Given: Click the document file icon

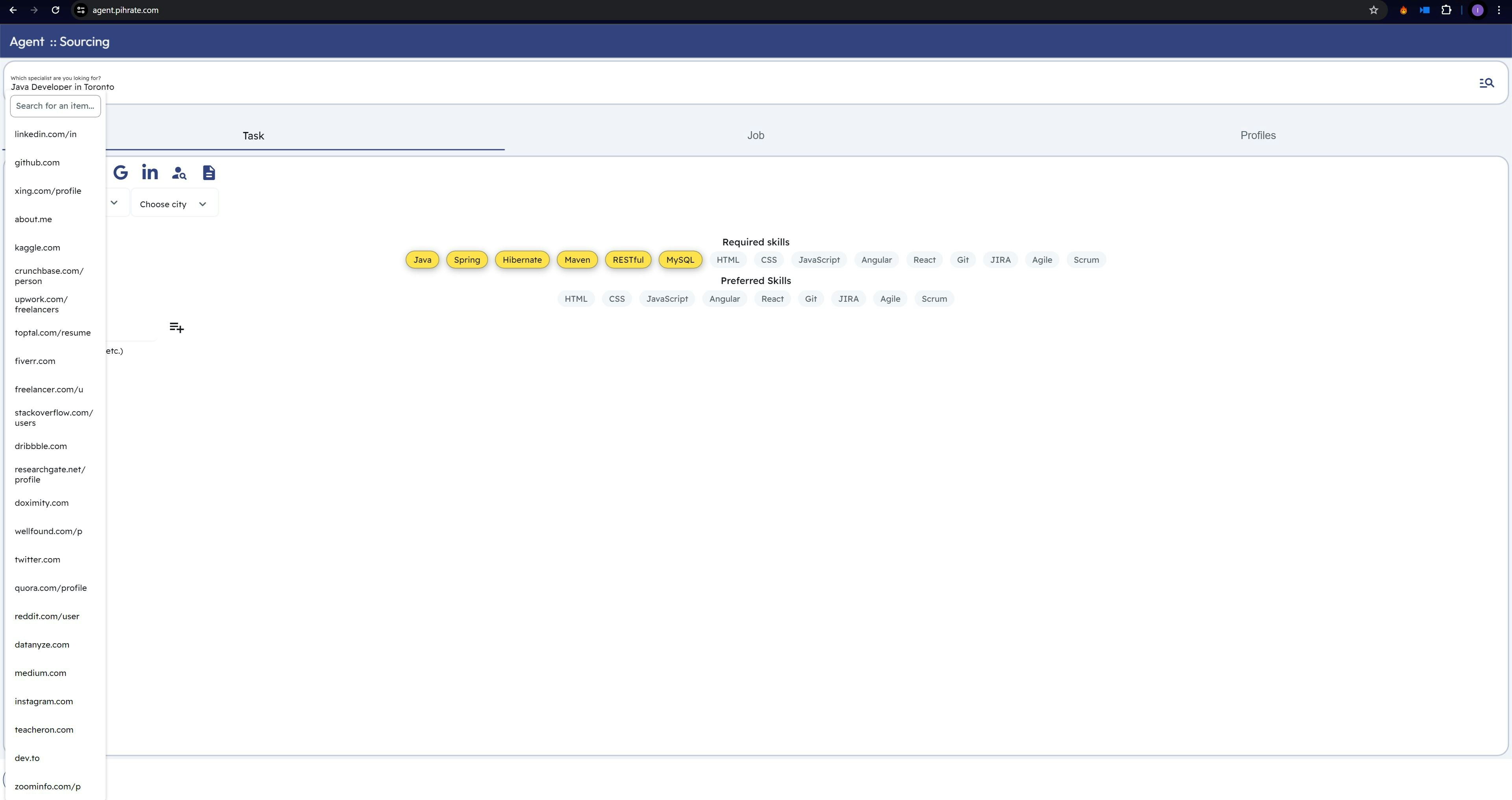Looking at the screenshot, I should pos(208,173).
